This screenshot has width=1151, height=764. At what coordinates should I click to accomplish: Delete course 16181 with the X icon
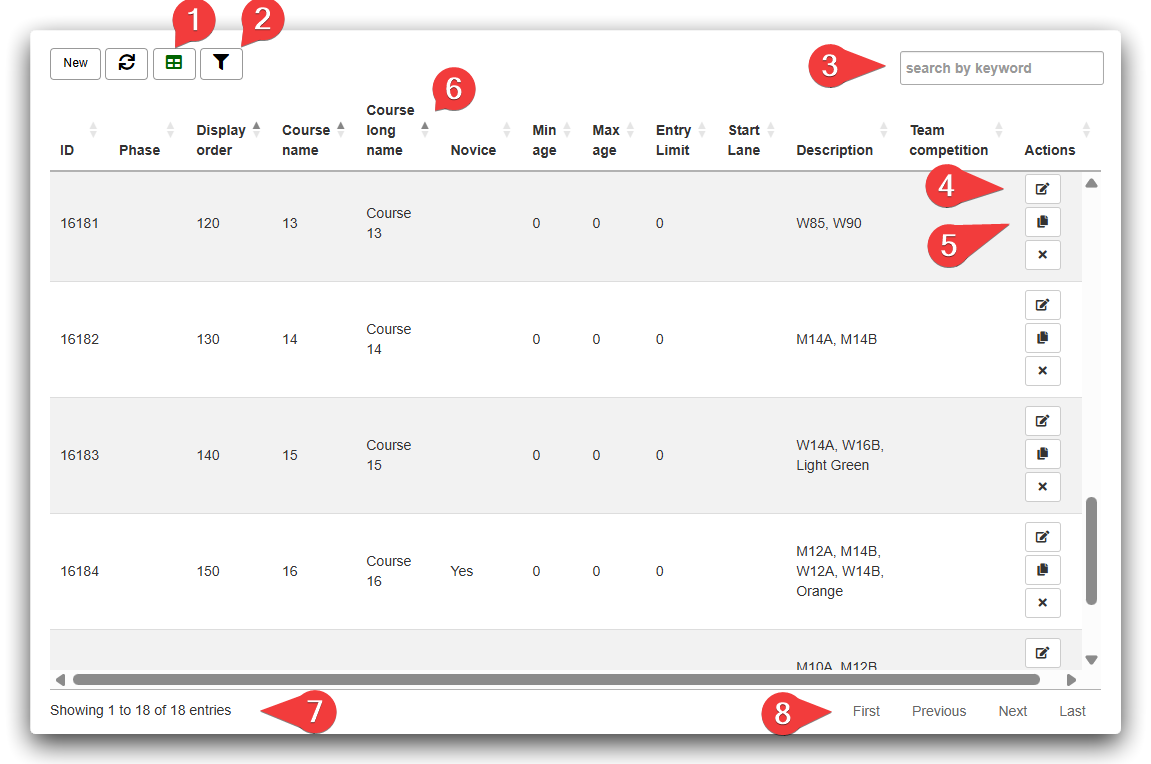pos(1042,255)
